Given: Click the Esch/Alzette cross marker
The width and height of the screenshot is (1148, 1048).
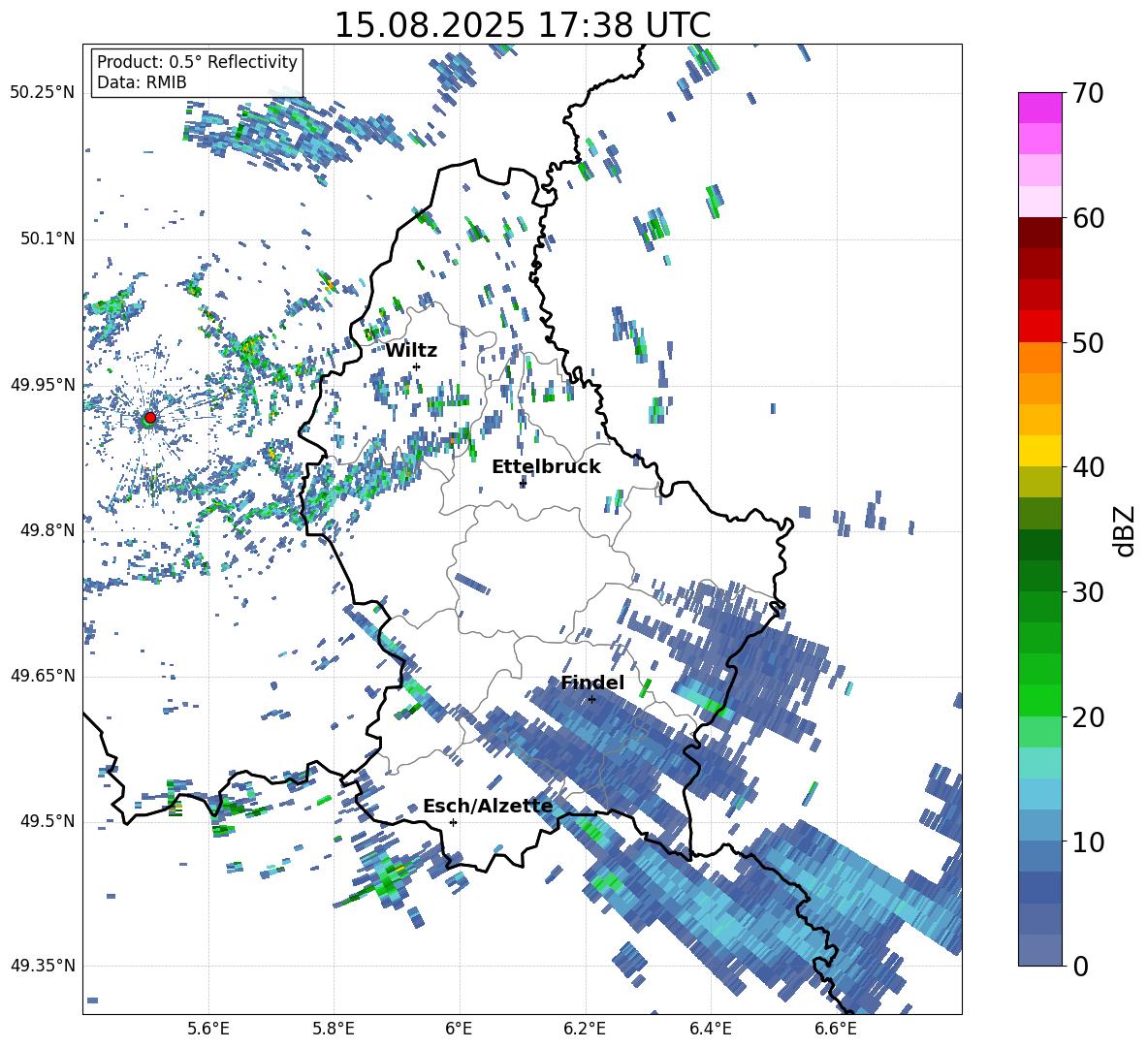Looking at the screenshot, I should 453,822.
